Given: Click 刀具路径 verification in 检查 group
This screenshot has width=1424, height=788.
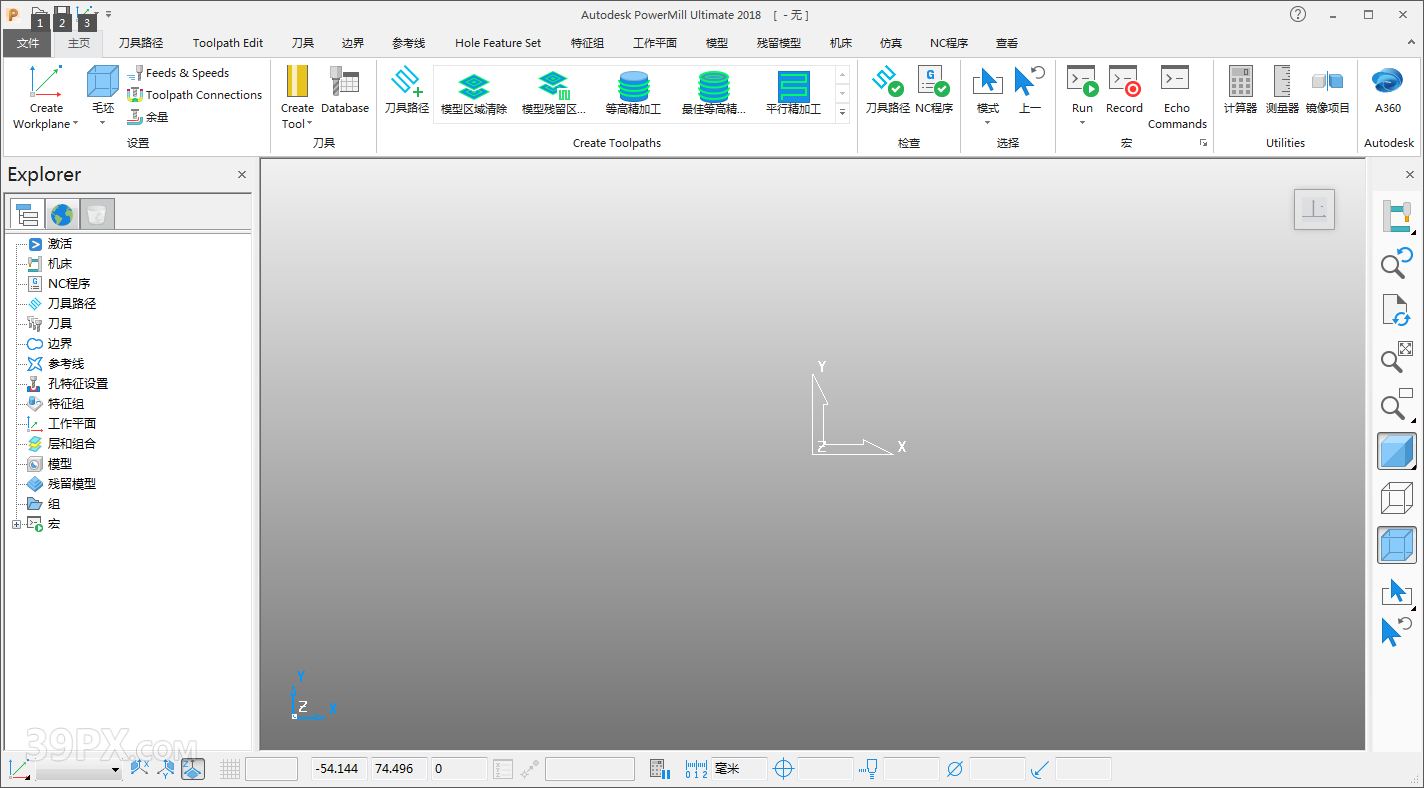Looking at the screenshot, I should click(887, 90).
